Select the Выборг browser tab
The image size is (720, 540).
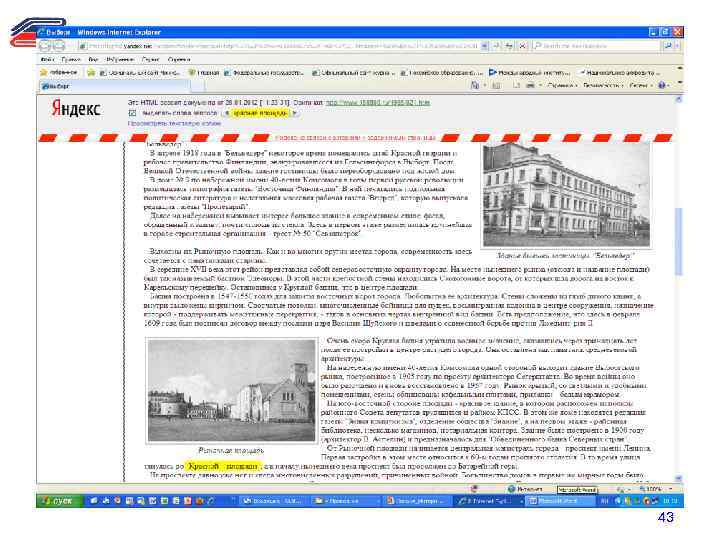pyautogui.click(x=115, y=86)
